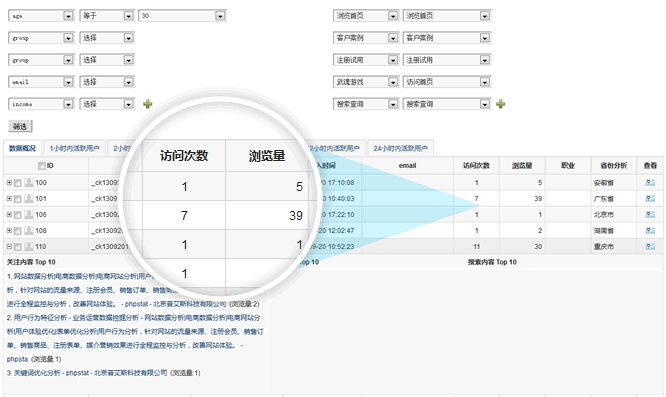Screen dimensions: 666x397
Task: Click the 搜索内容 Top 10 heading
Action: [492, 262]
